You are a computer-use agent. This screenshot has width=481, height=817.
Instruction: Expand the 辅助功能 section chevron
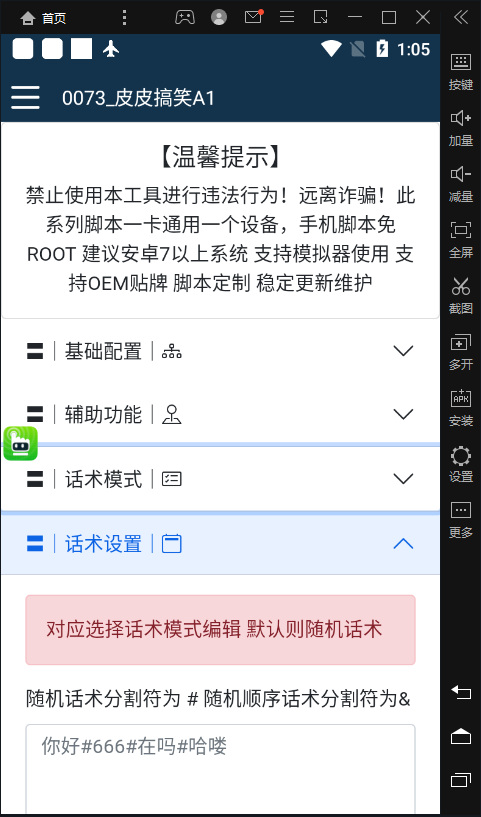[x=403, y=415]
